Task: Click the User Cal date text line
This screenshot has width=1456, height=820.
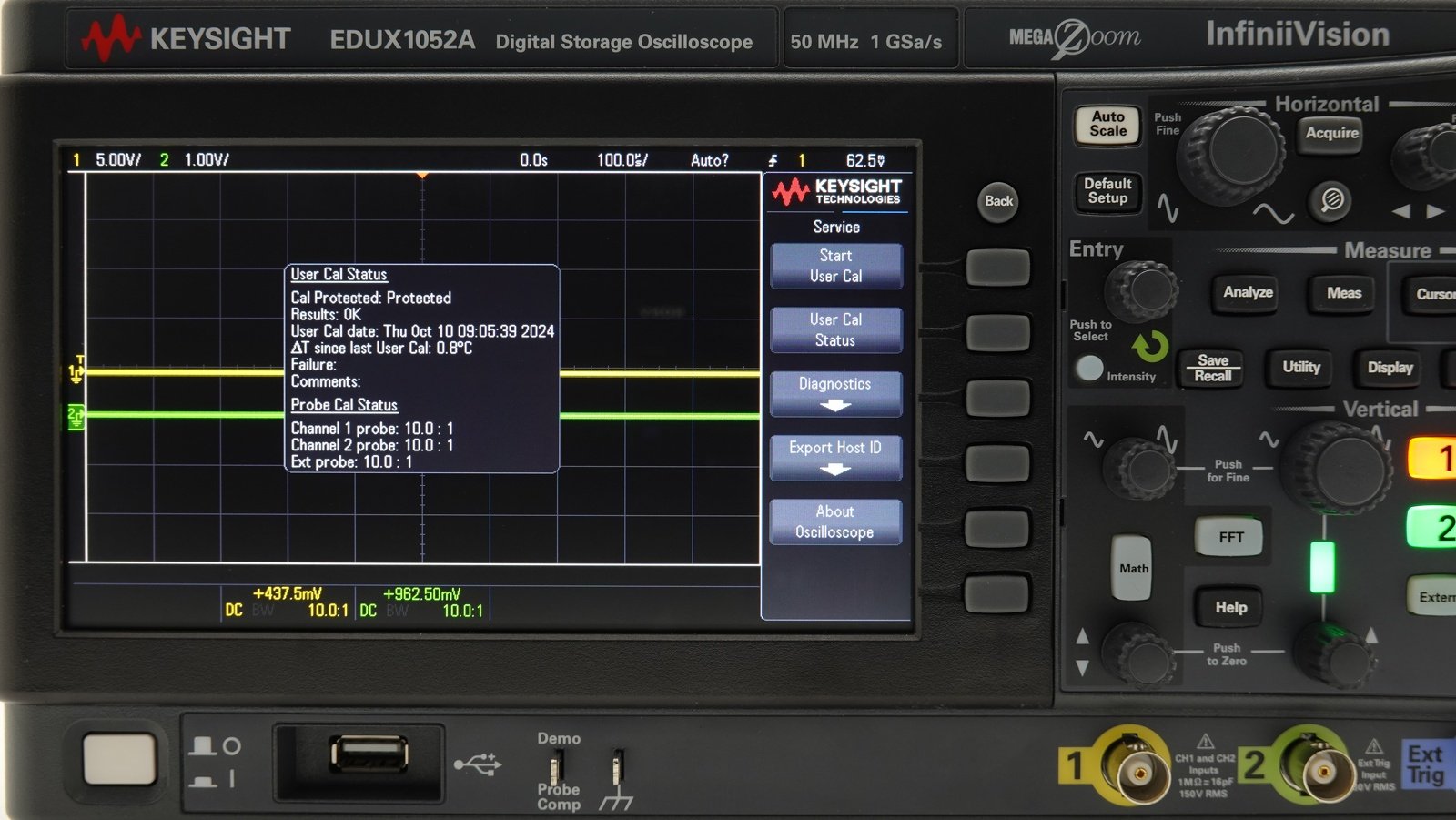Action: click(422, 331)
